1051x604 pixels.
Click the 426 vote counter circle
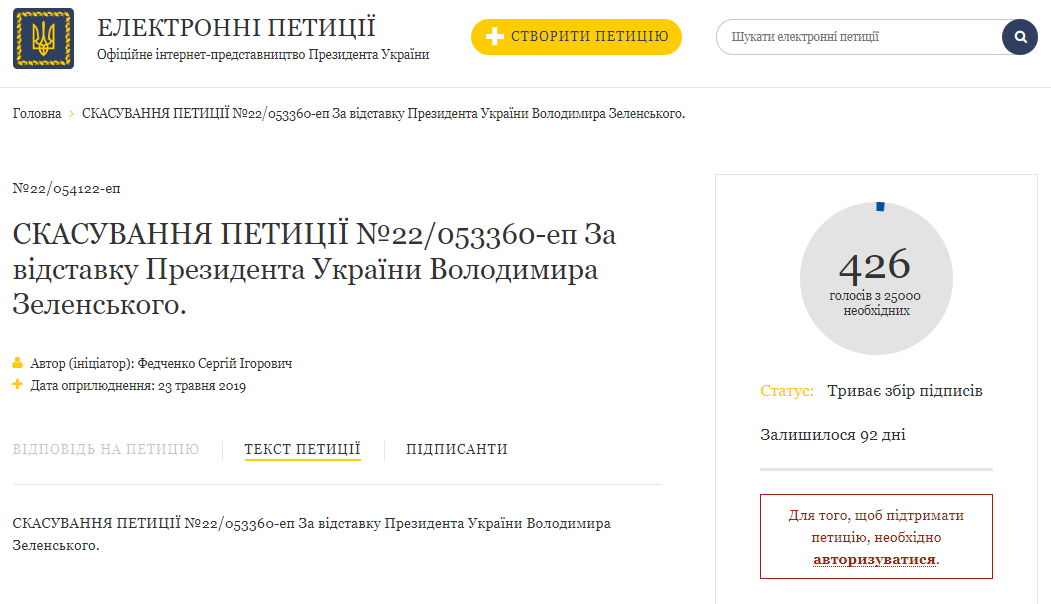click(875, 277)
